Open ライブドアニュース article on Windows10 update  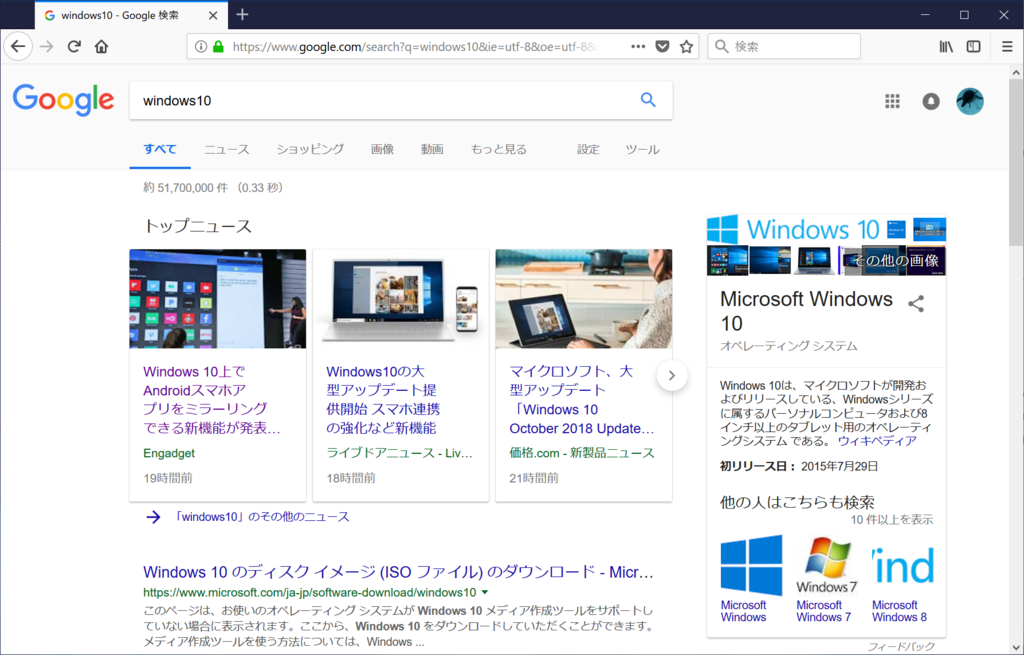[383, 400]
